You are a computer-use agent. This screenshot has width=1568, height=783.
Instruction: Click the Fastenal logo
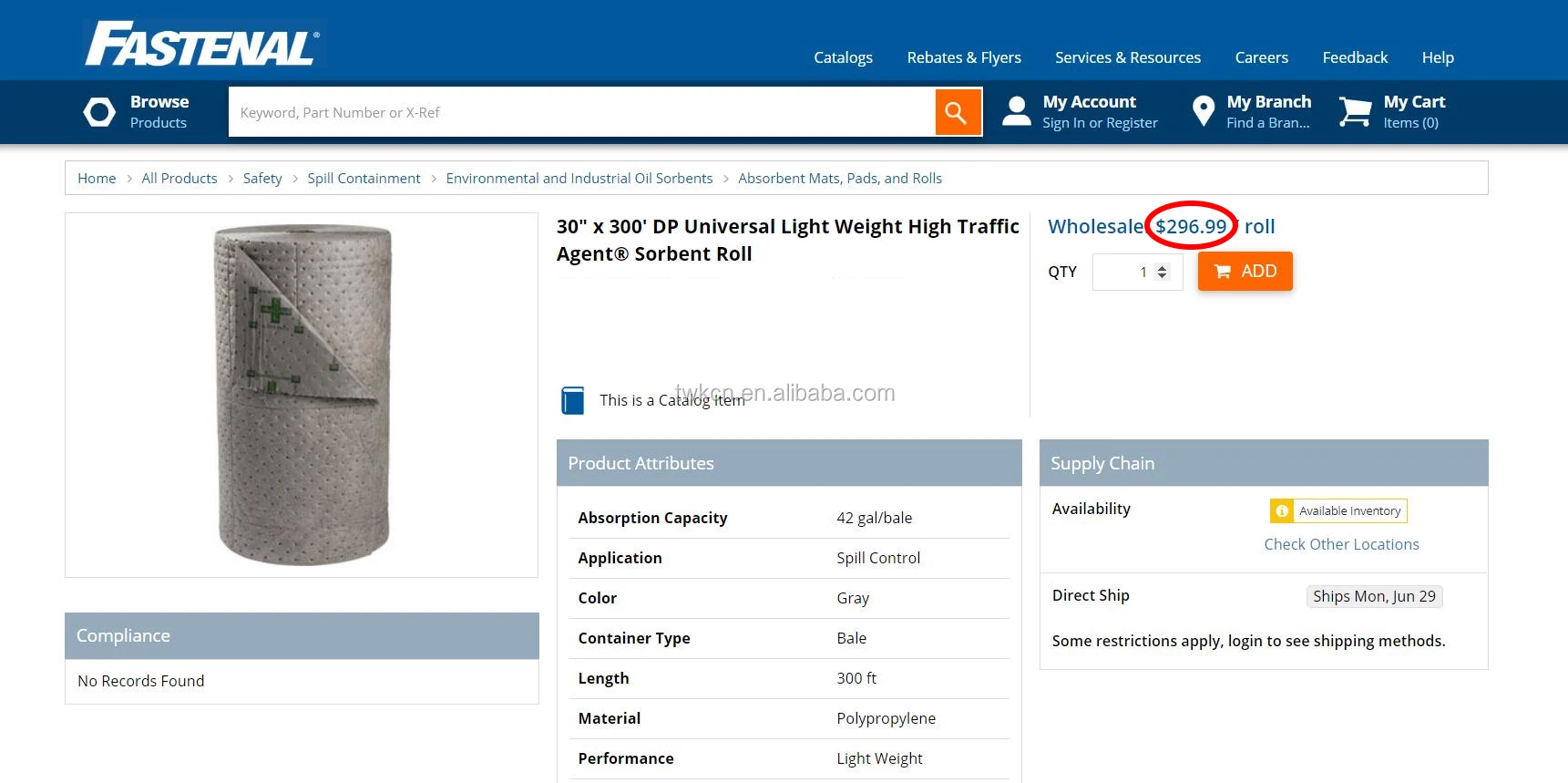(202, 44)
